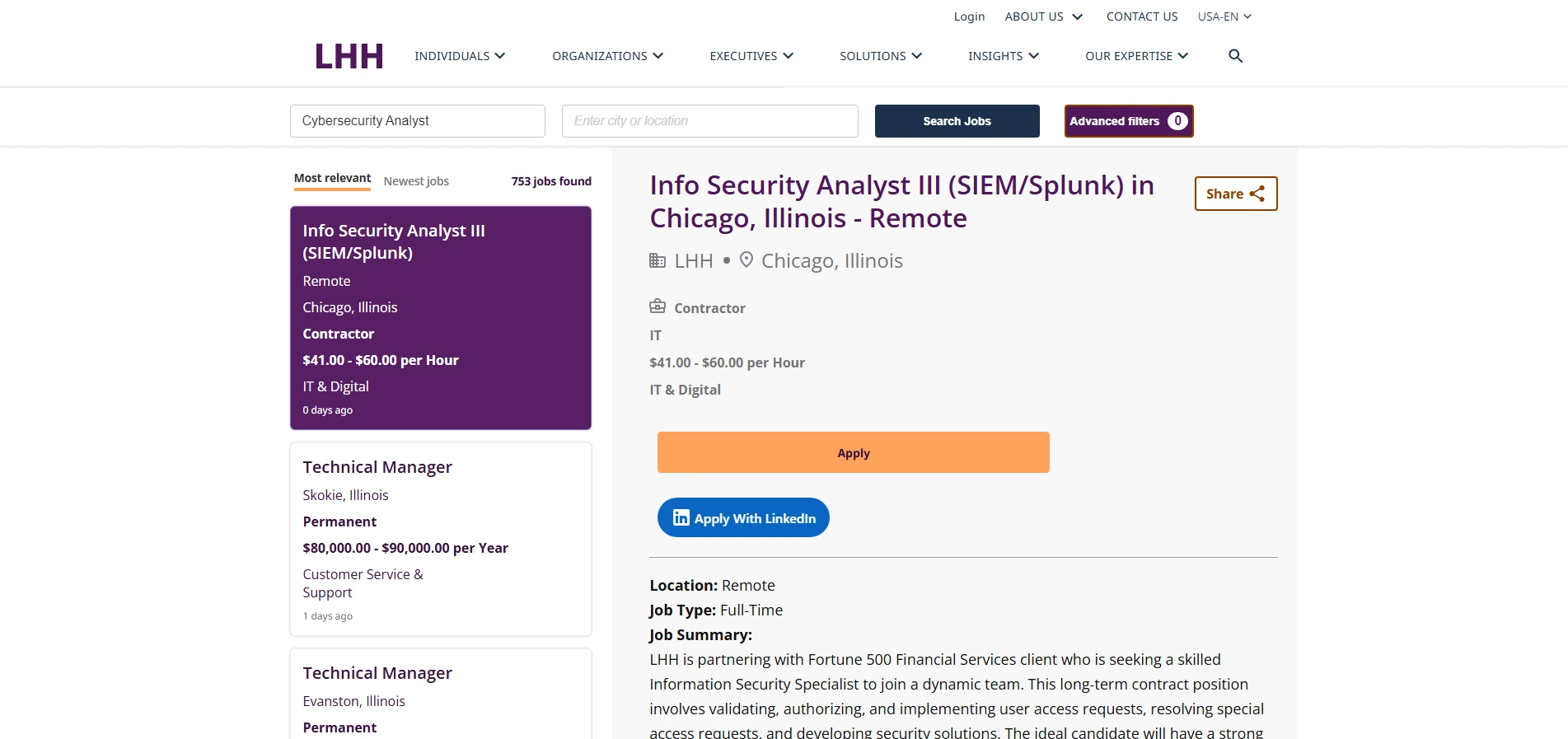1568x739 pixels.
Task: Click 'Customer Service & Support' category text
Action: (x=363, y=583)
